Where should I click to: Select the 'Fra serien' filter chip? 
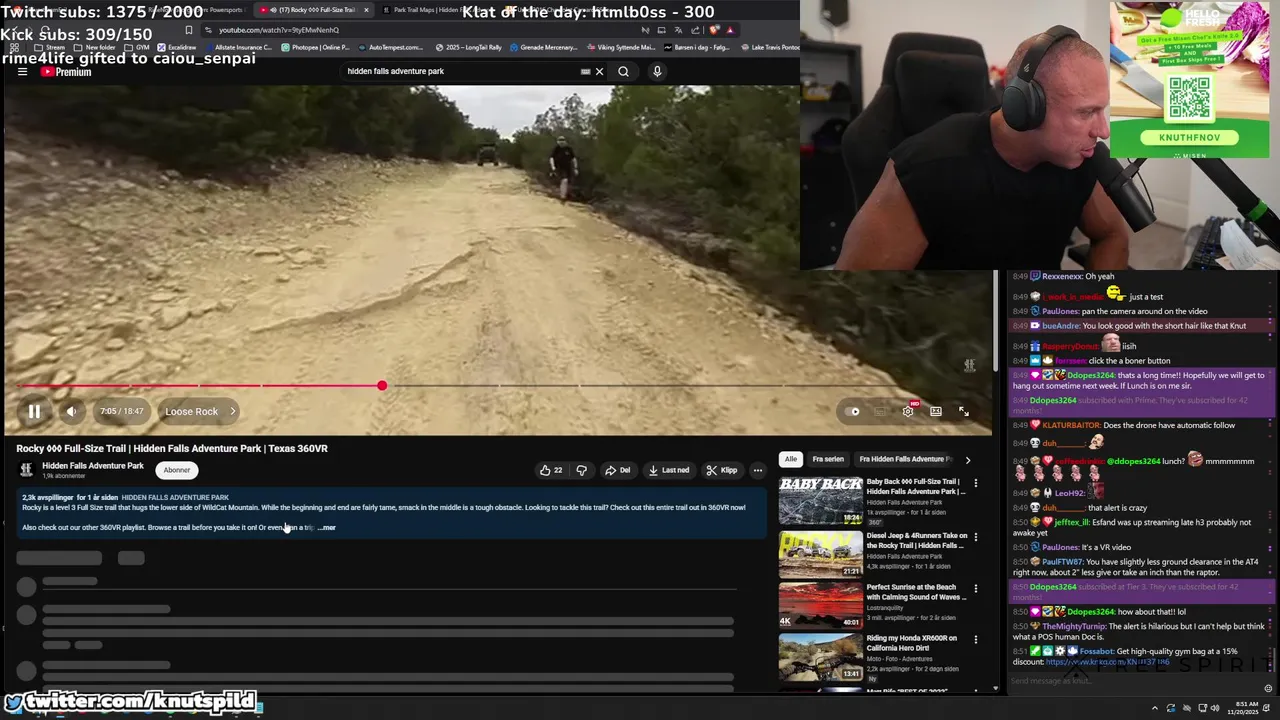tap(828, 459)
